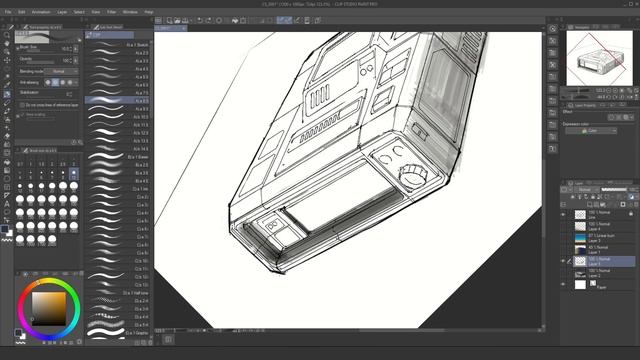Open the Edit menu
640x360 pixels.
click(22, 12)
